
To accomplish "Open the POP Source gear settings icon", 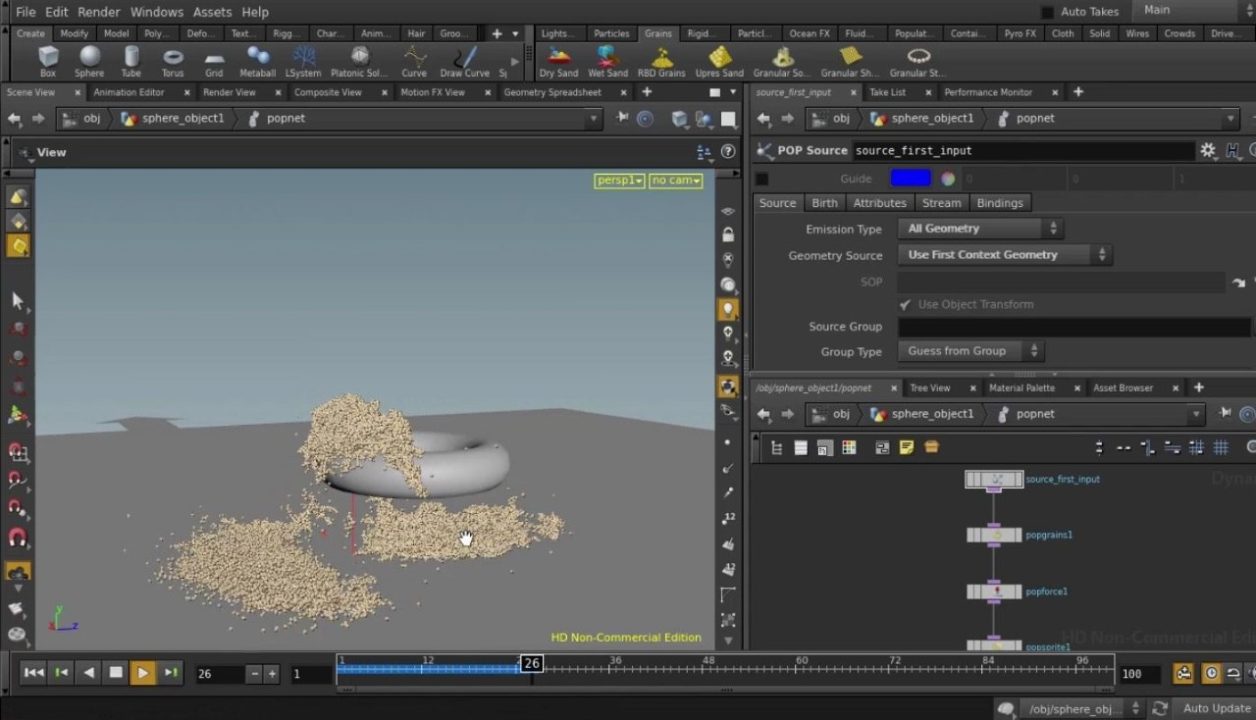I will coord(1208,149).
